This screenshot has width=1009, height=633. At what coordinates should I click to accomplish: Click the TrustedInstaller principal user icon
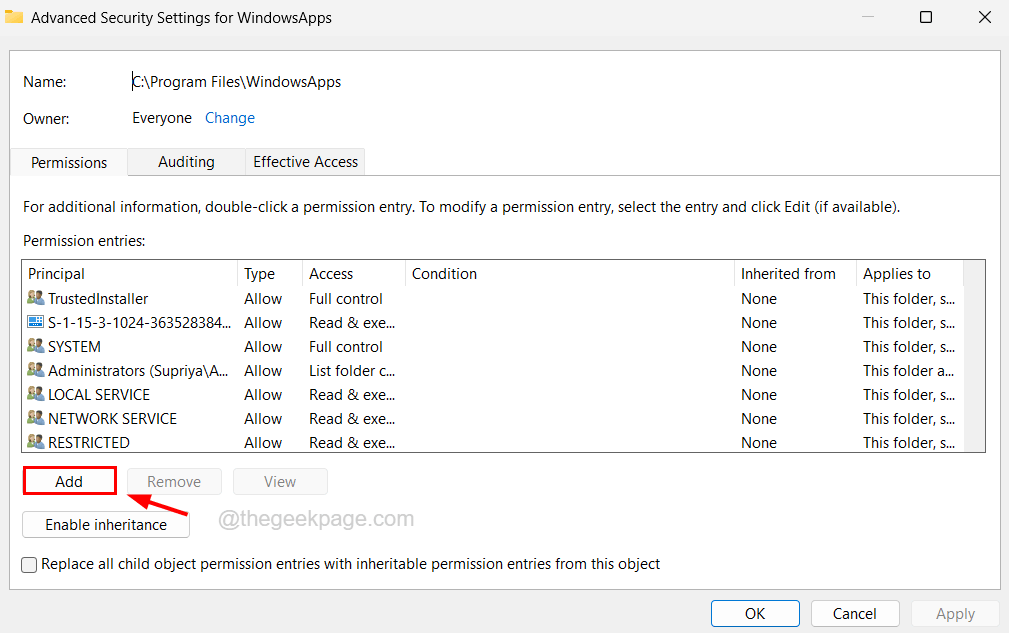pos(35,298)
